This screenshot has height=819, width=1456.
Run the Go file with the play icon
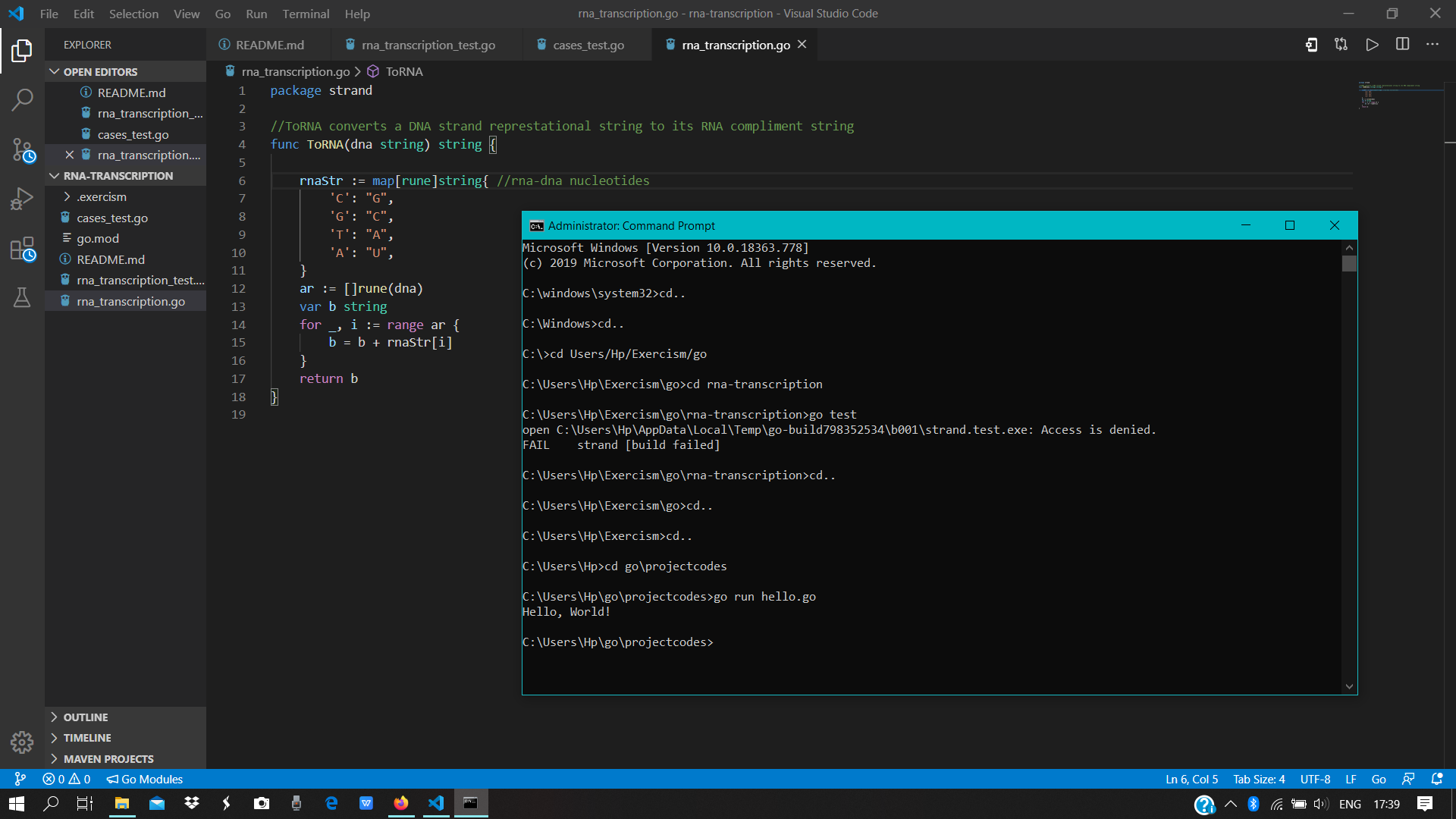pyautogui.click(x=1372, y=45)
